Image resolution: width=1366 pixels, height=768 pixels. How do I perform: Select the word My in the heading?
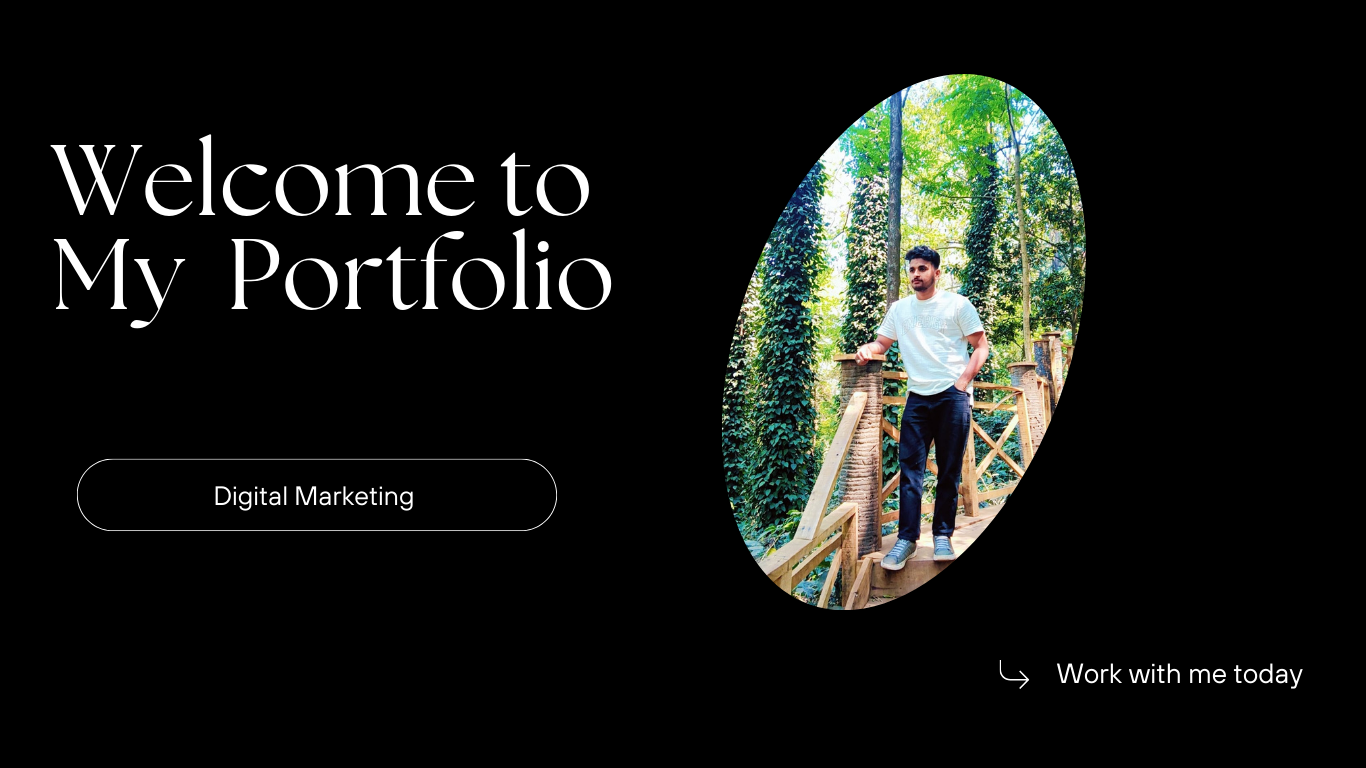[118, 282]
